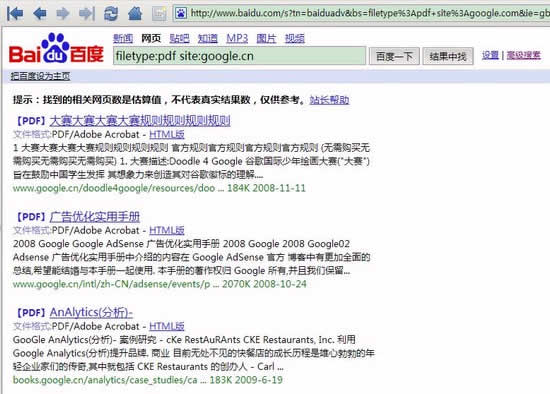Image resolution: width=550 pixels, height=394 pixels.
Task: Click the 【PDF】 tag of the AnAlytics result
Action: 31,313
